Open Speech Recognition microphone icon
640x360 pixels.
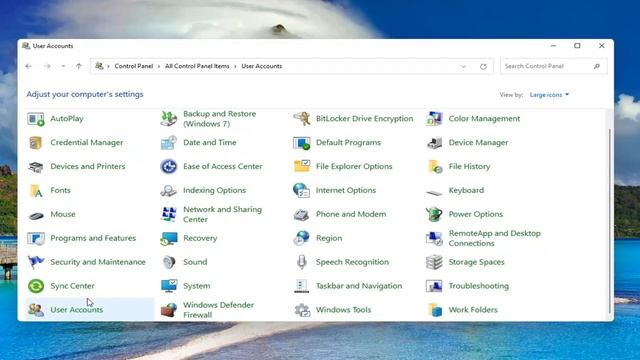click(x=302, y=262)
